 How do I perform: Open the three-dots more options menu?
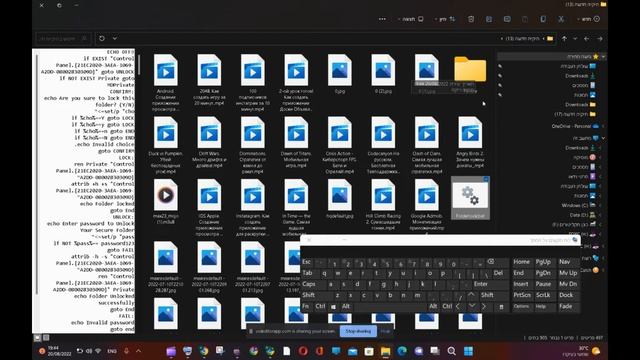(382, 19)
